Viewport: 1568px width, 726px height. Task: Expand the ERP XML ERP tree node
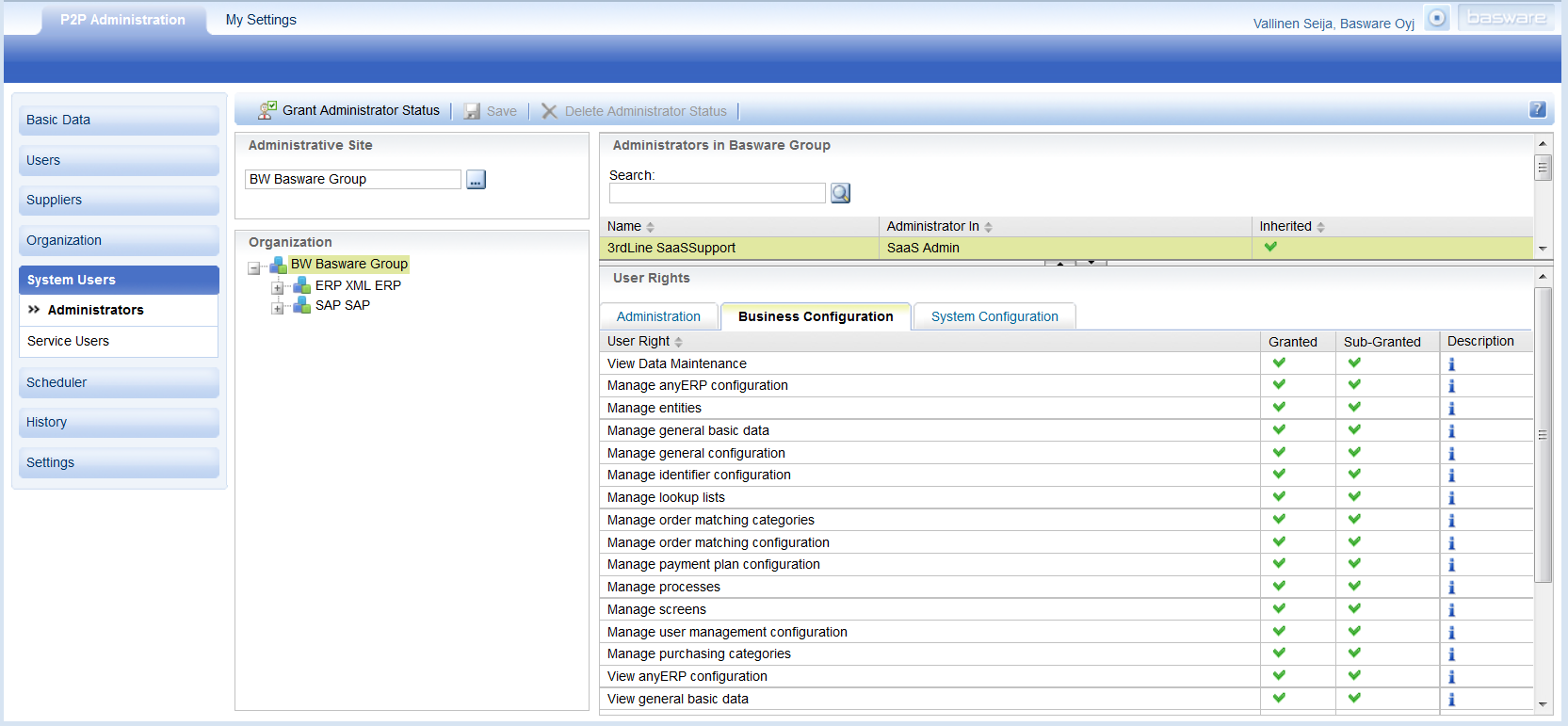278,287
